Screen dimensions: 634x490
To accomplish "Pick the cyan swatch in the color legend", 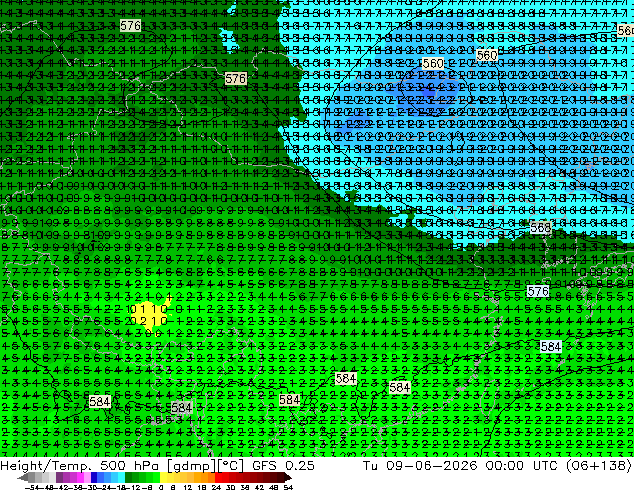I will [121, 478].
